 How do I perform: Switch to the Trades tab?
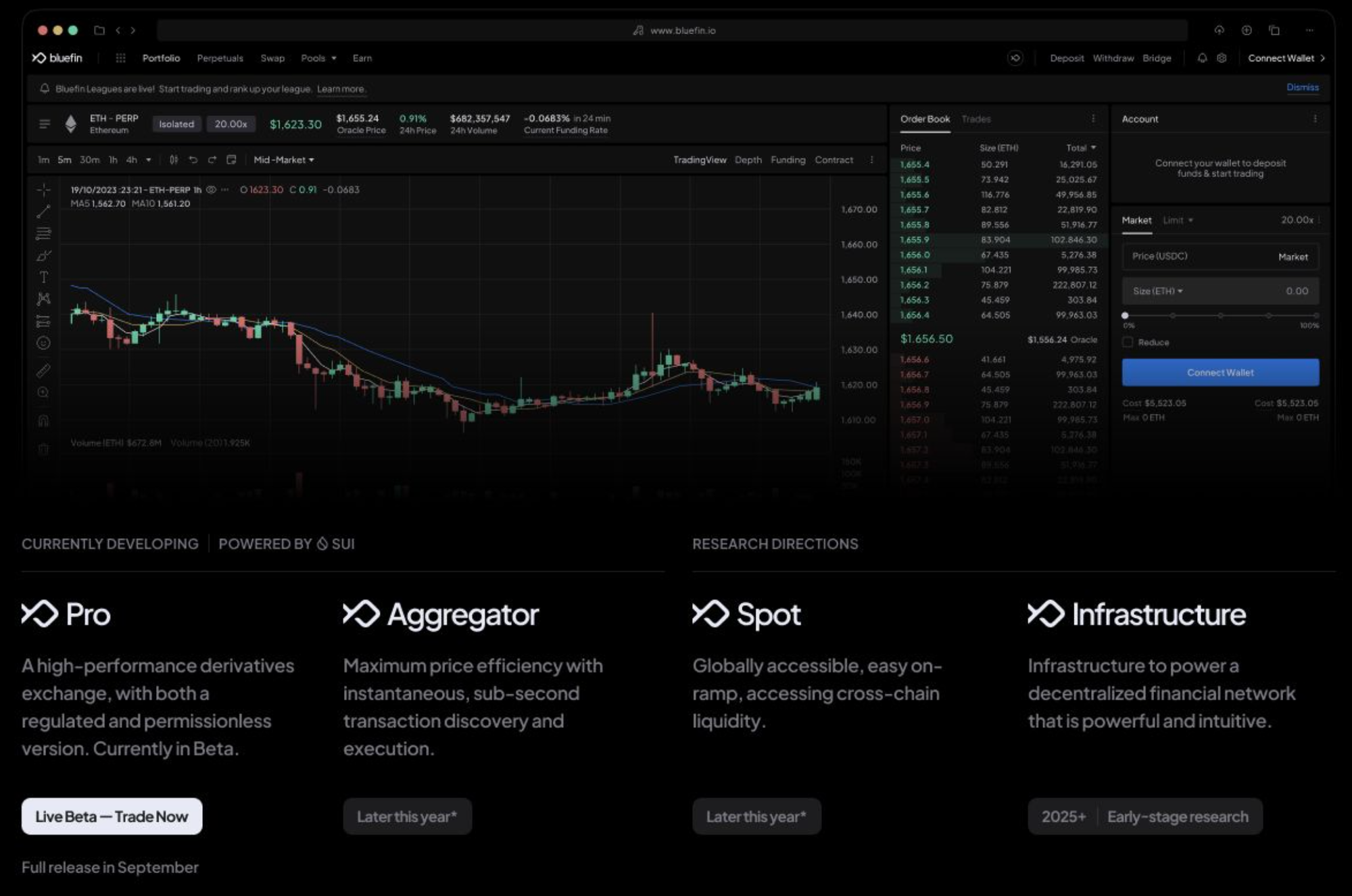[975, 119]
